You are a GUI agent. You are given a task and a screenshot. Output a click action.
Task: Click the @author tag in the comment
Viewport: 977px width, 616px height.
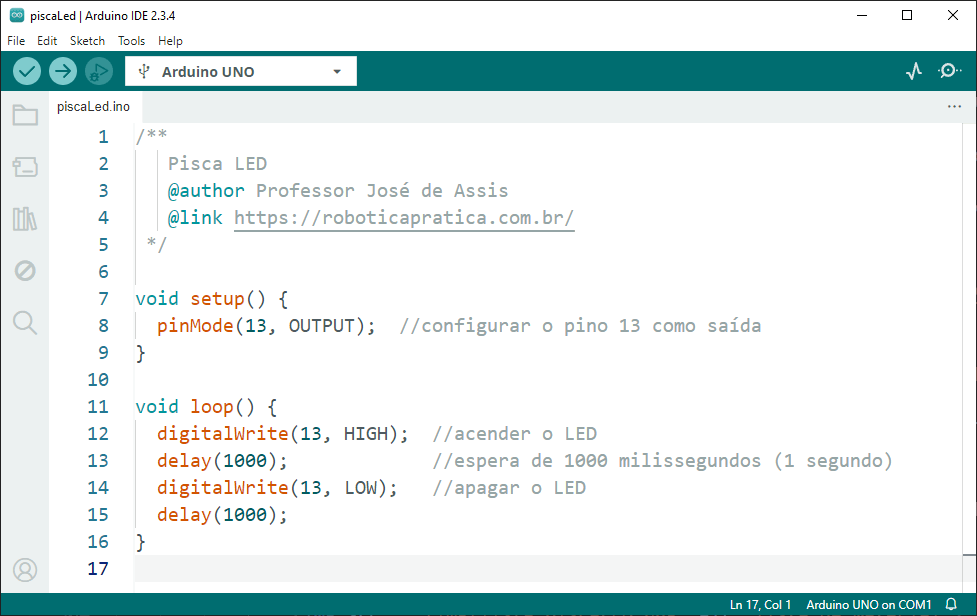[x=206, y=191]
